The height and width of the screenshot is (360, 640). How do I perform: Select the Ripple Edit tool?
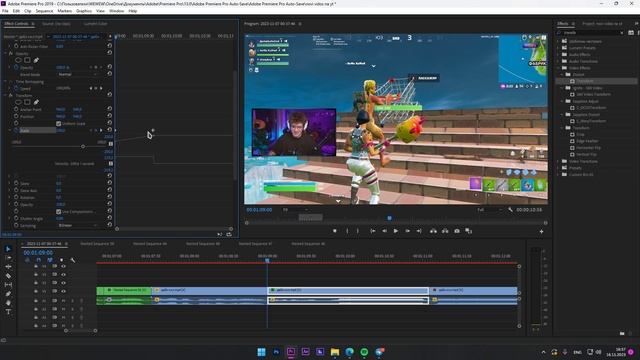click(x=8, y=267)
